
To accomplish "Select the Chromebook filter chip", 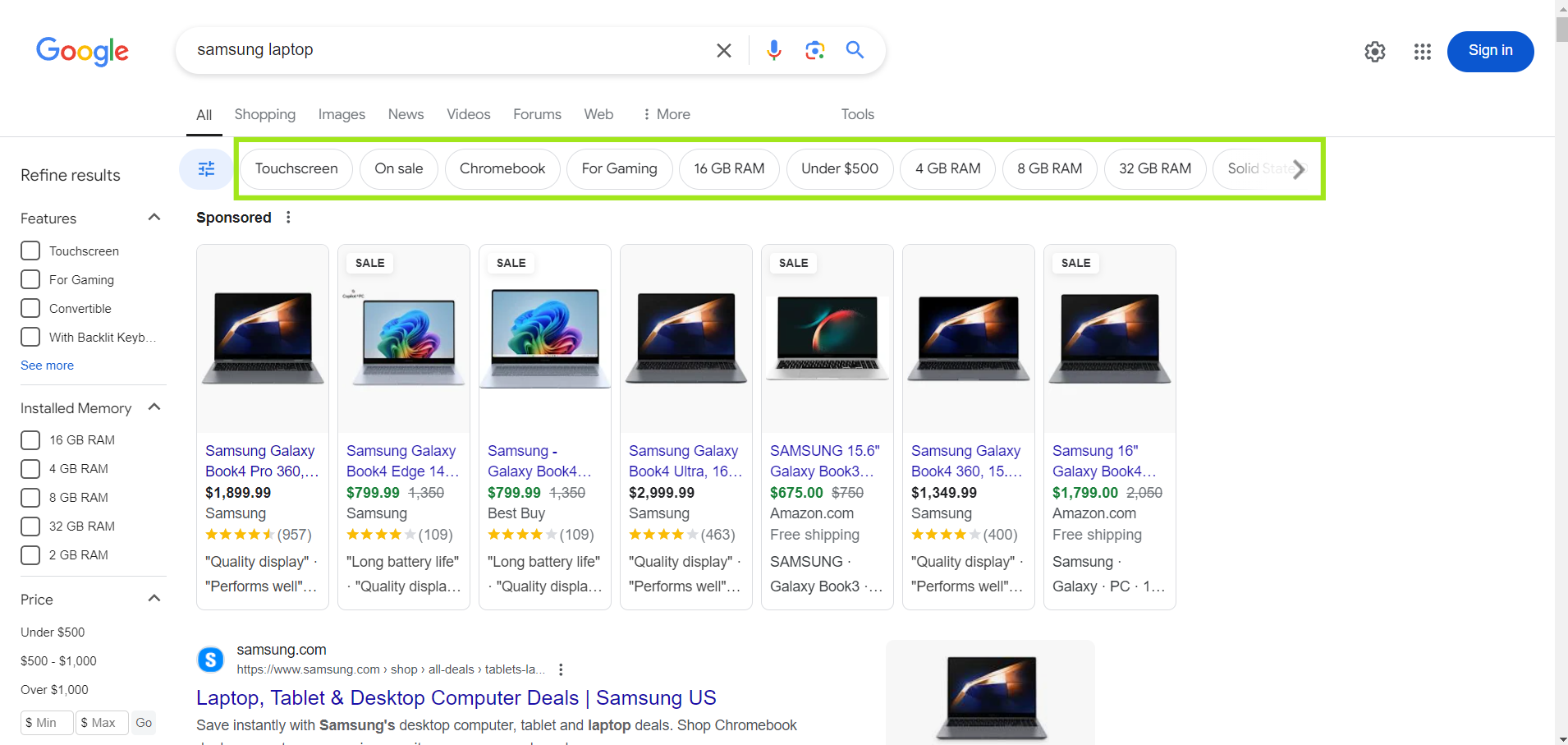I will [502, 168].
